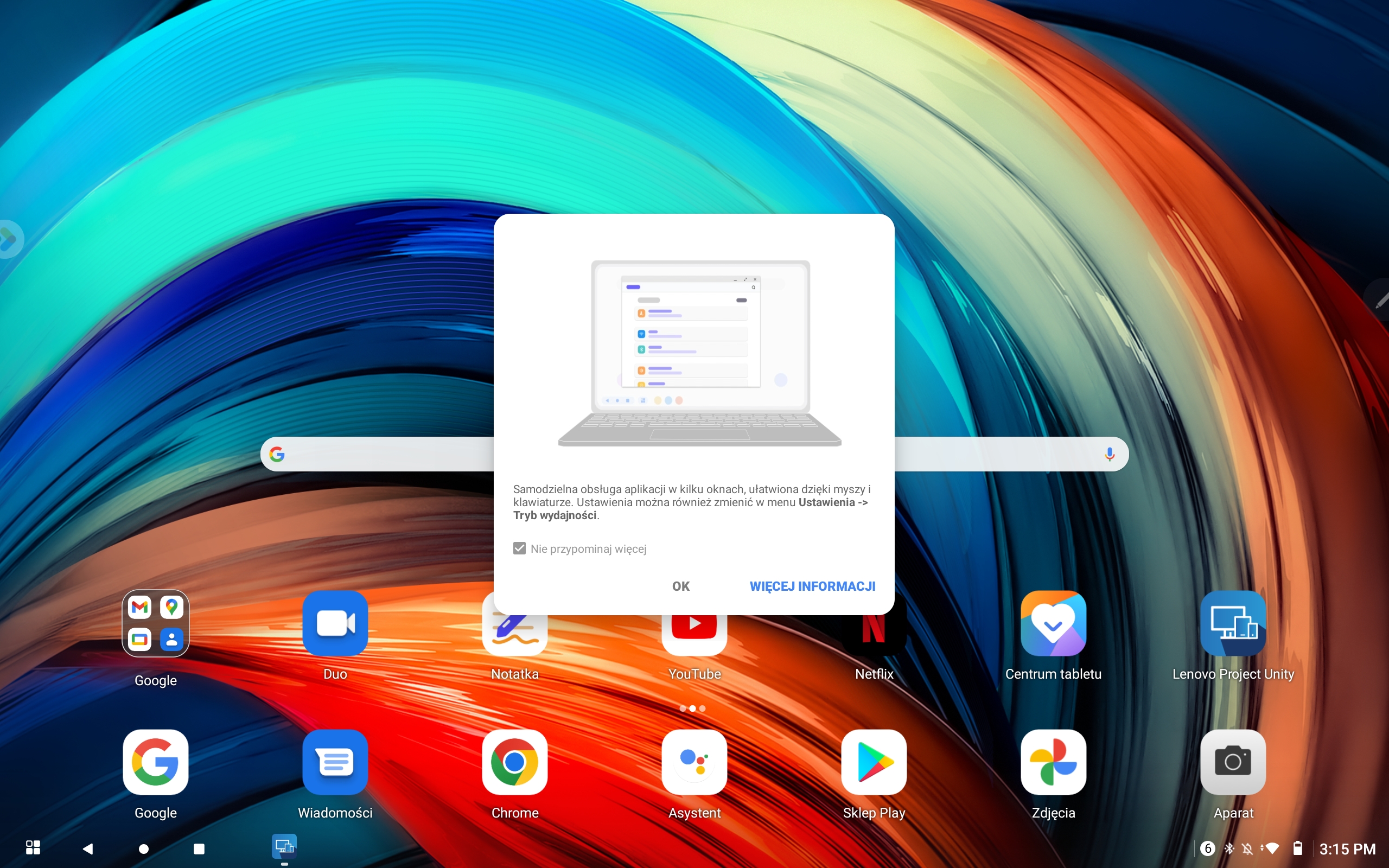Open the Aparat camera app
This screenshot has width=1389, height=868.
(1233, 762)
